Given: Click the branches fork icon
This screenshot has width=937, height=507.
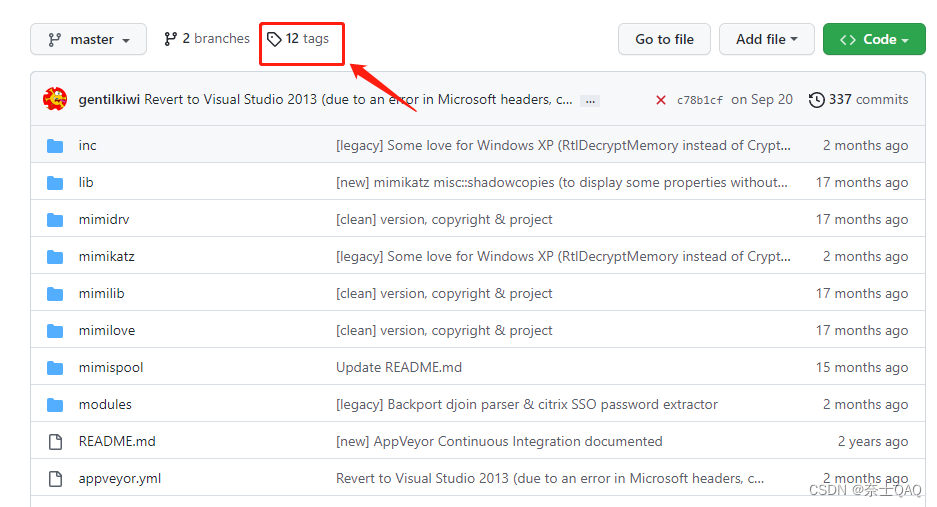Looking at the screenshot, I should 170,39.
